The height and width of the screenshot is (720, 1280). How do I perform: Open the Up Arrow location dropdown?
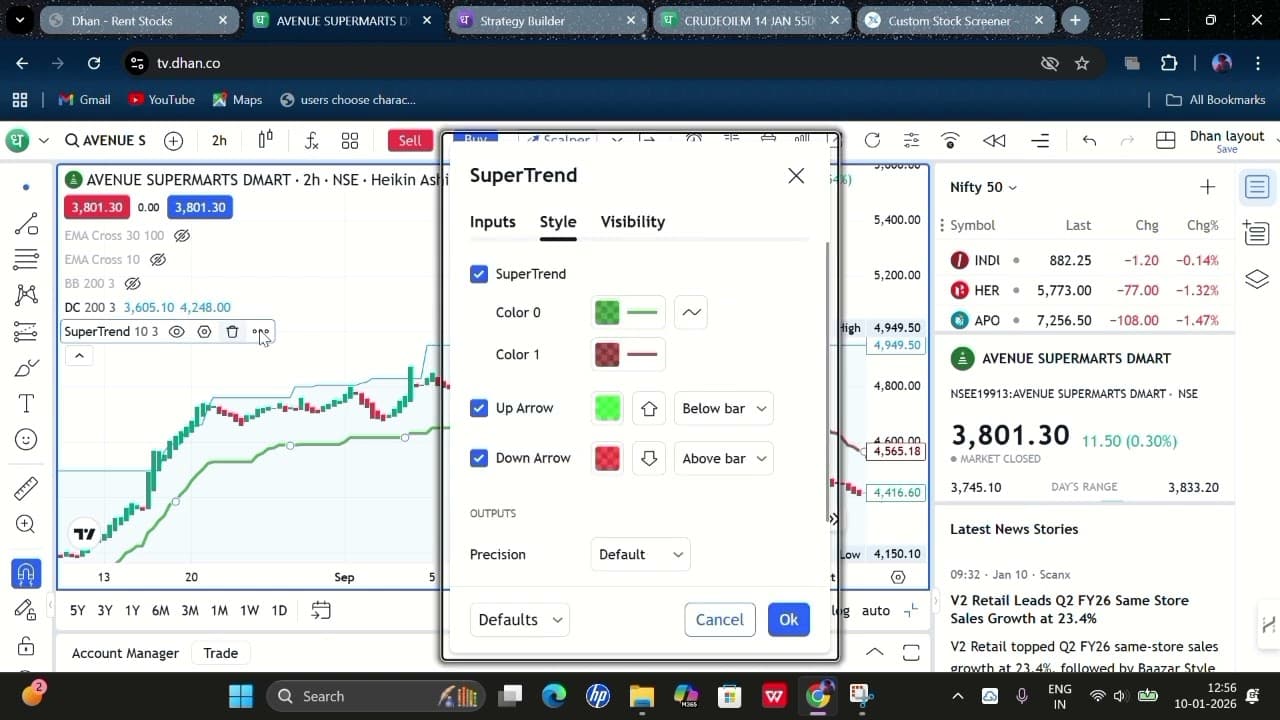click(724, 408)
